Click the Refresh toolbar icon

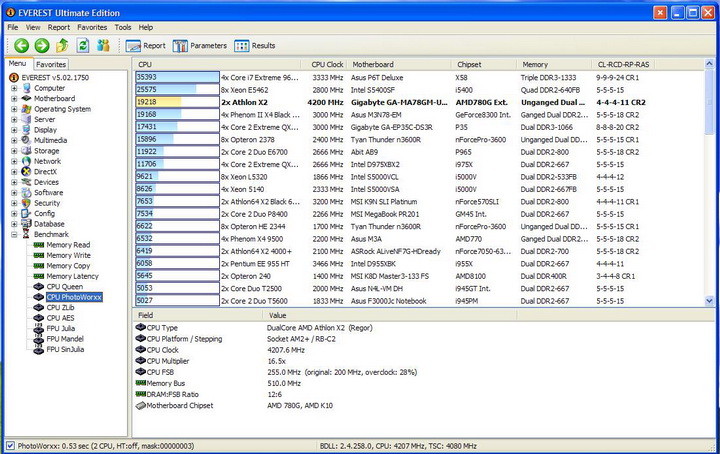pyautogui.click(x=83, y=46)
